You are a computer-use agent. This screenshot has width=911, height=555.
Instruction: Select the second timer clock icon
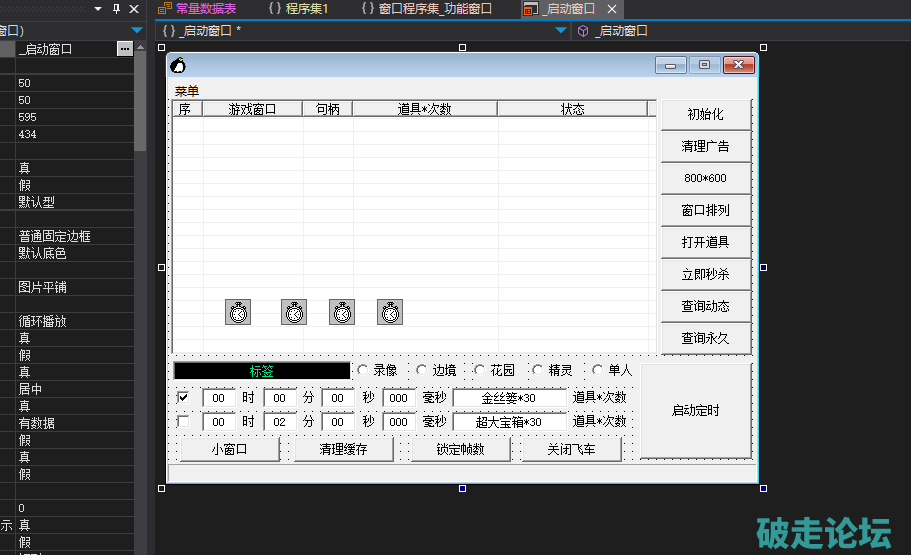tap(294, 312)
